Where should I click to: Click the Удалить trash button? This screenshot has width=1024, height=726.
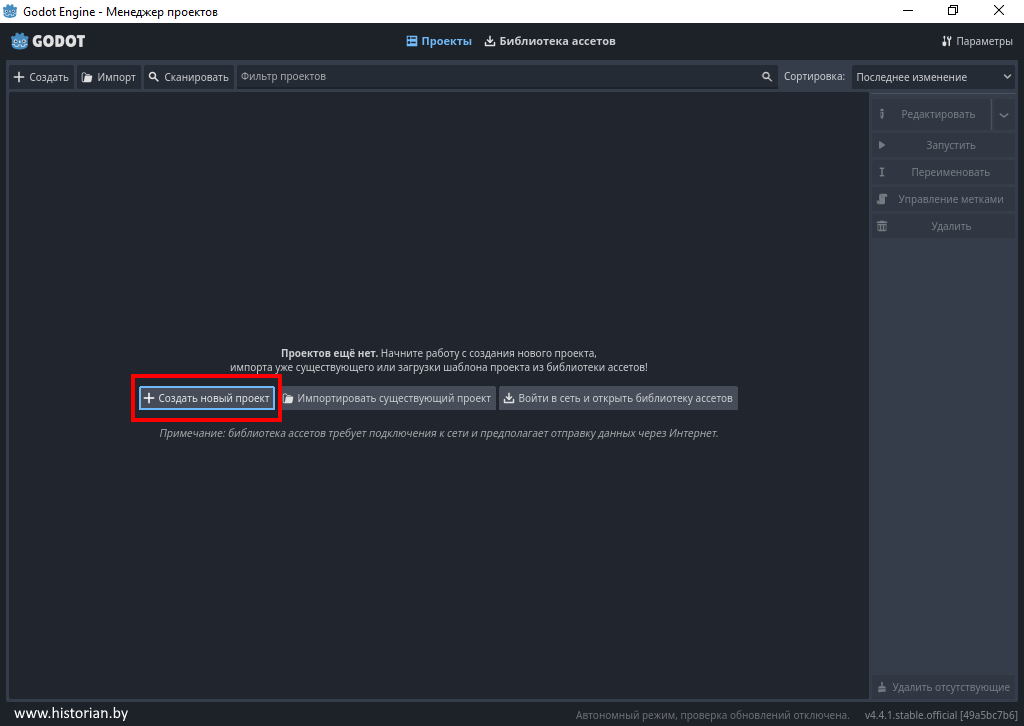(942, 226)
